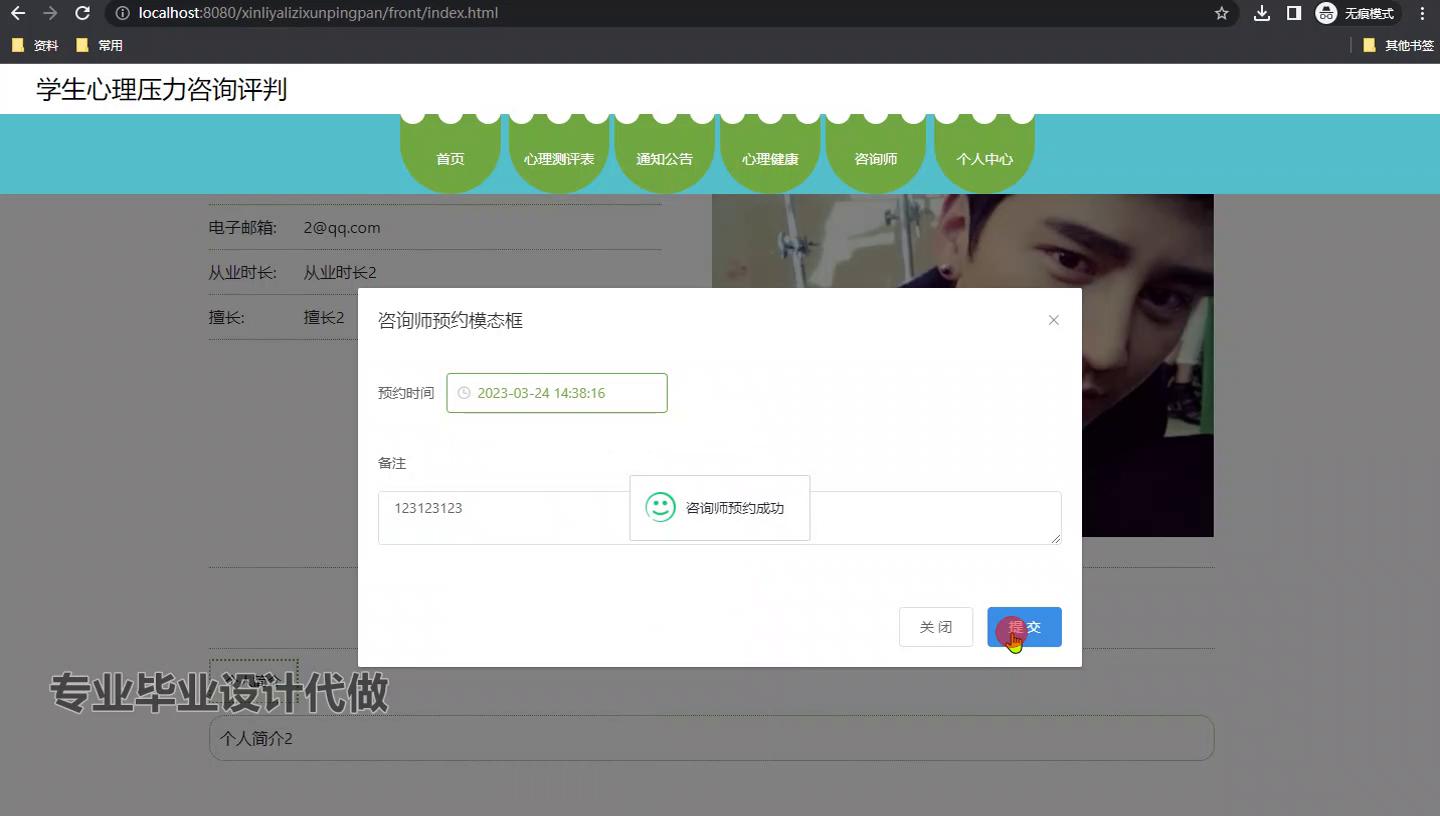Open the clock icon in 预约时间 field

(x=464, y=393)
